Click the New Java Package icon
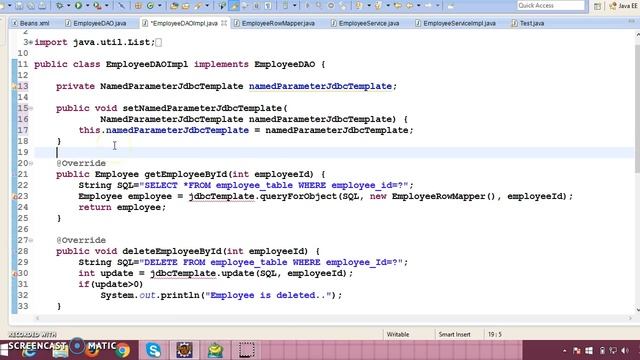This screenshot has height=360, width=640. [x=138, y=6]
